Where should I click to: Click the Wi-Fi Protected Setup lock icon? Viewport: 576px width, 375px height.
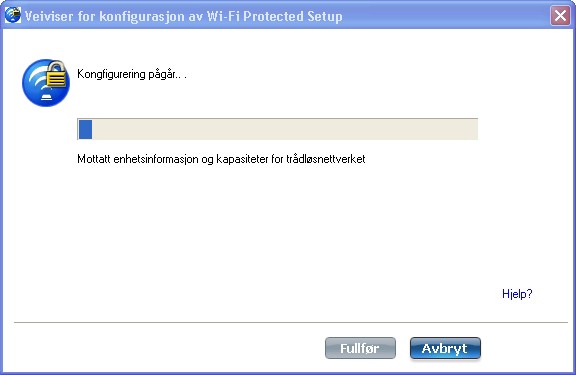click(x=46, y=83)
